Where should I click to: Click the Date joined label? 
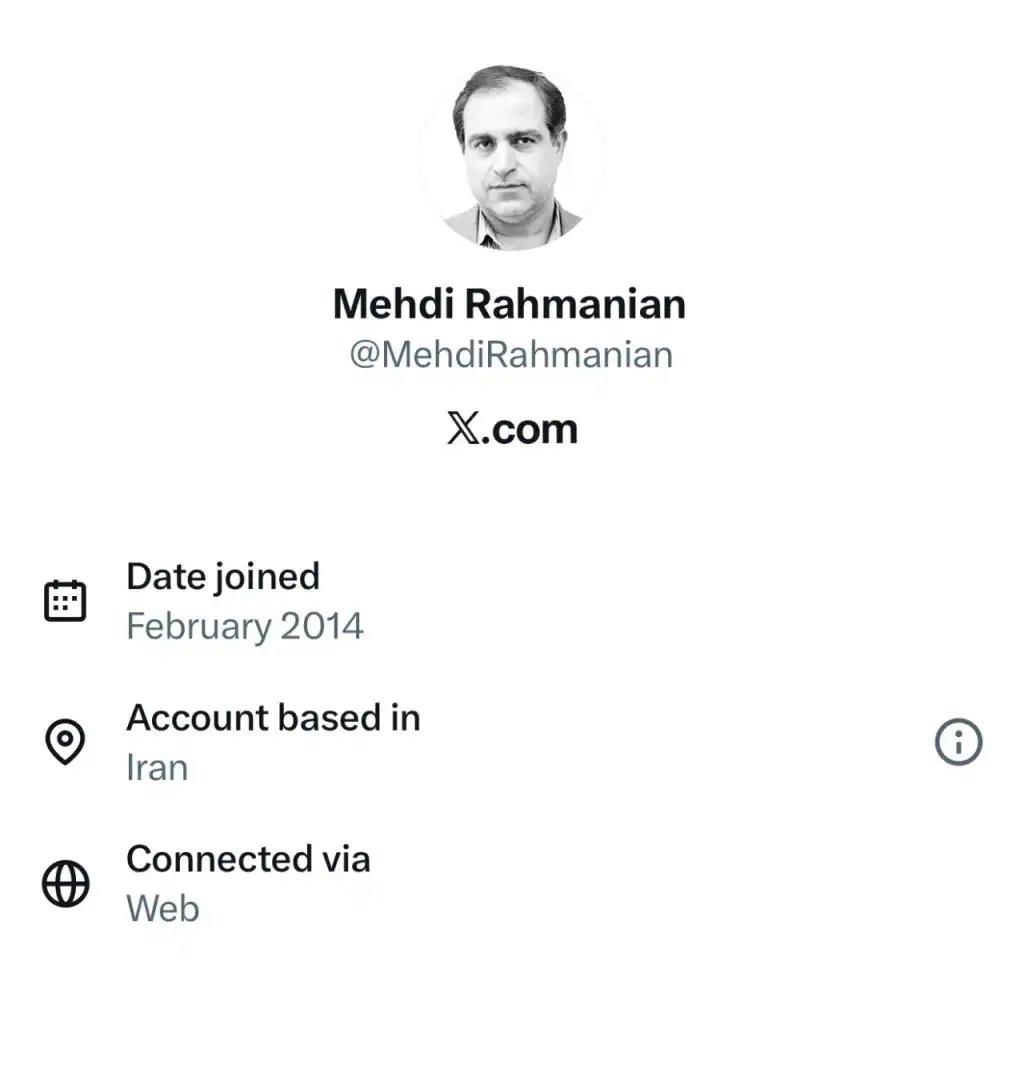click(x=222, y=576)
